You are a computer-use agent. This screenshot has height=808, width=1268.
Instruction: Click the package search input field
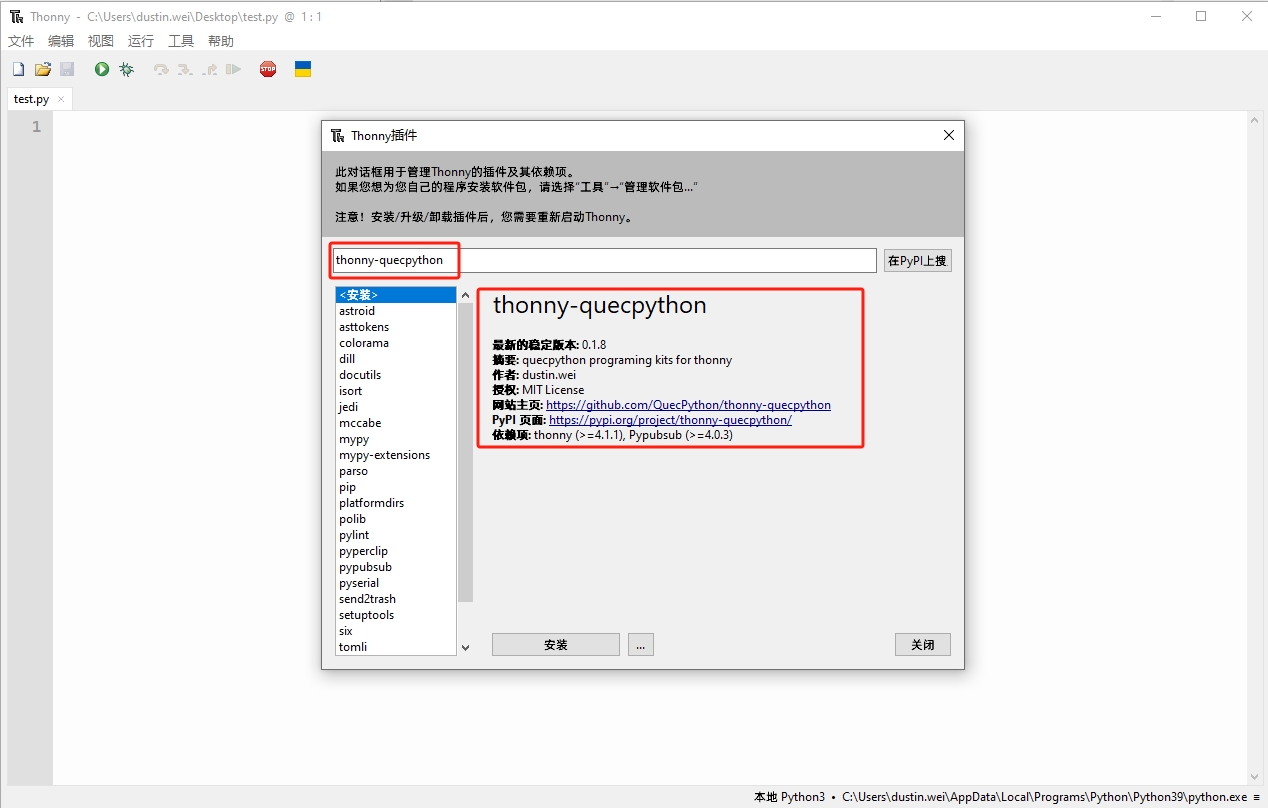click(604, 260)
